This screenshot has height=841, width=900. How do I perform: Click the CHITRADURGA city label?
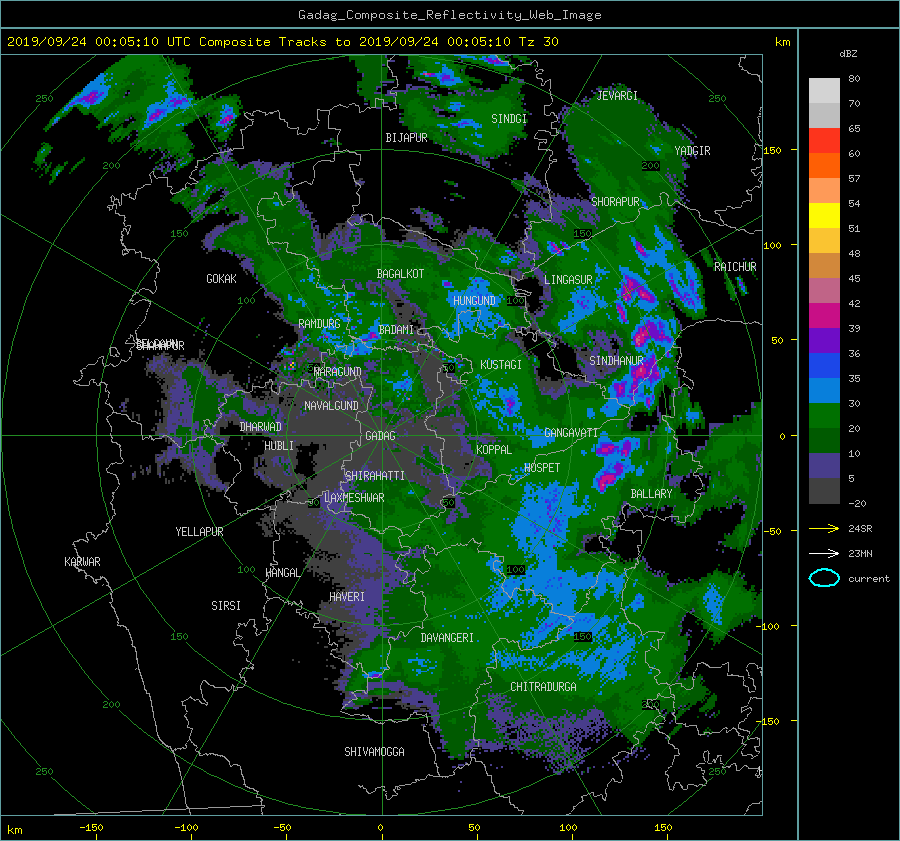point(543,687)
